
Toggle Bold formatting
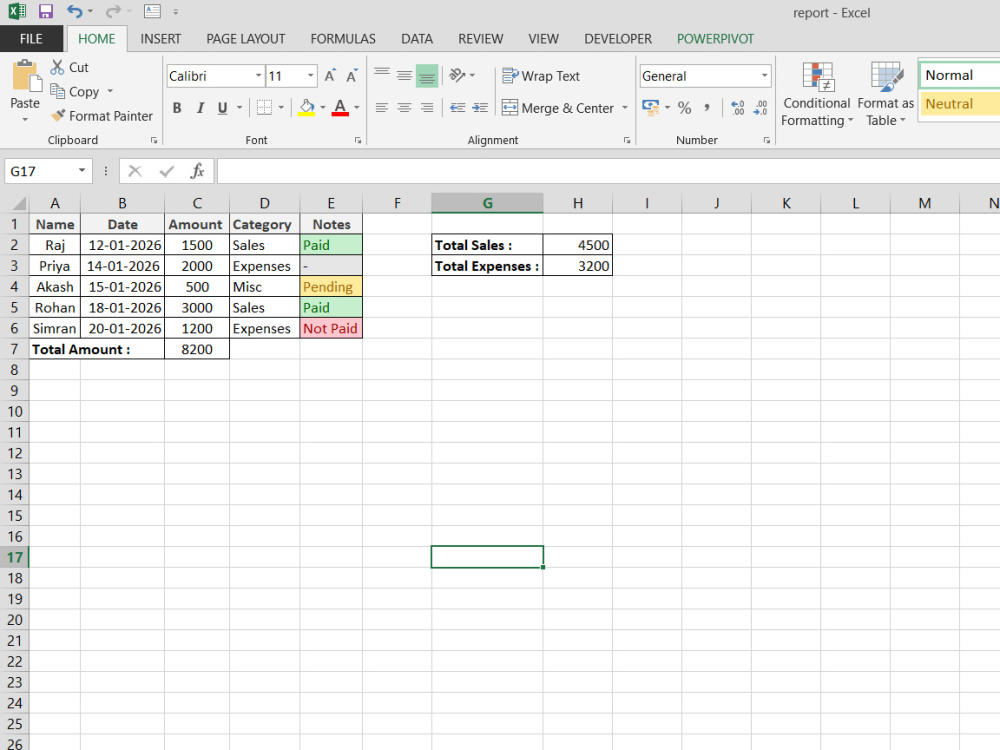pos(177,108)
